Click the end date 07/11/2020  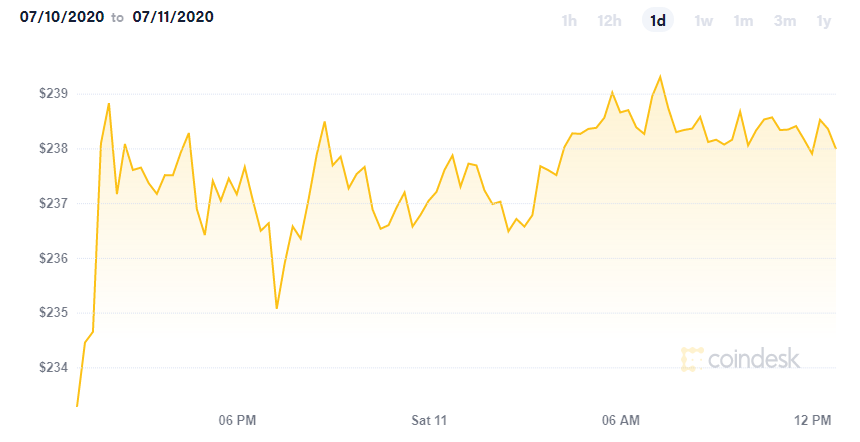pos(173,17)
